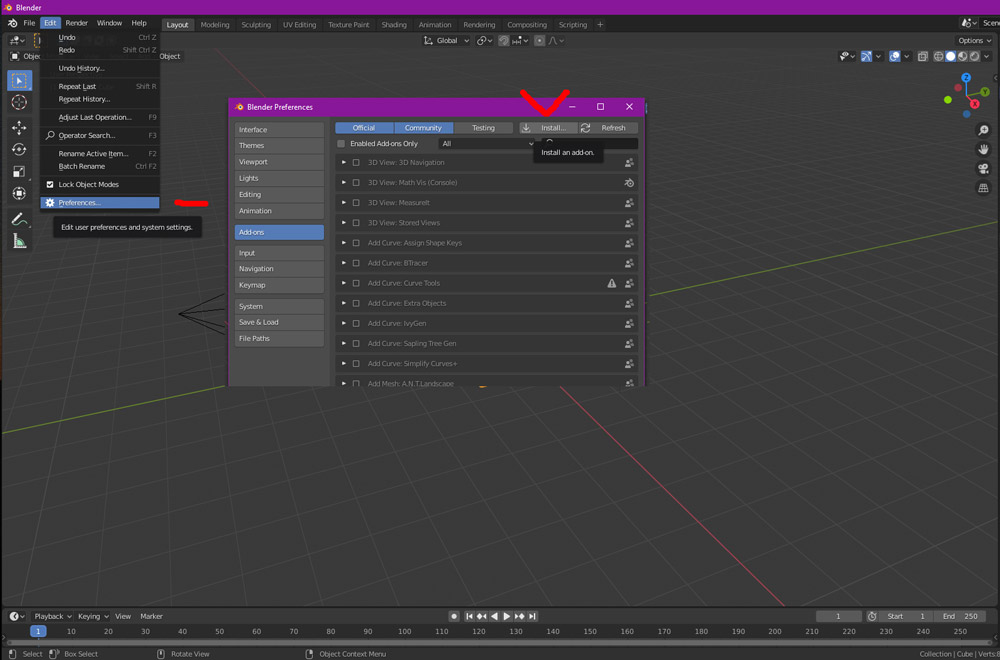Select the Select Box tool
Viewport: 1000px width, 660px height.
(x=19, y=81)
